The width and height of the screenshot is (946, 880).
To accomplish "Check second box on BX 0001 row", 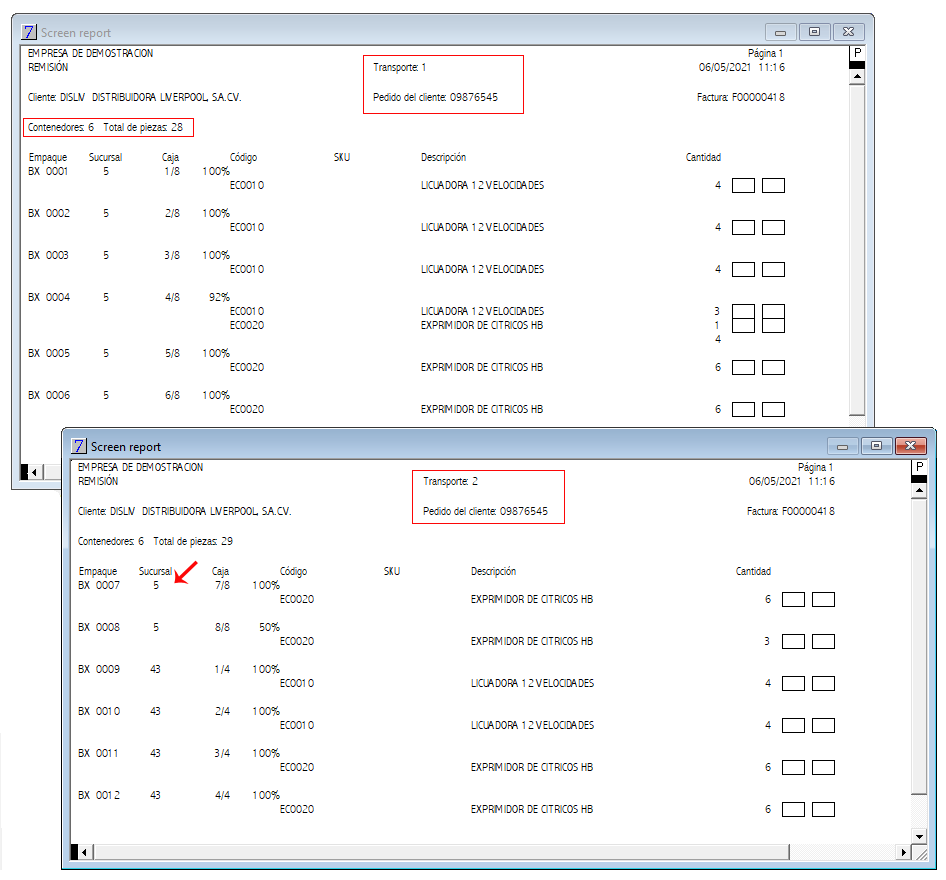I will click(x=773, y=185).
